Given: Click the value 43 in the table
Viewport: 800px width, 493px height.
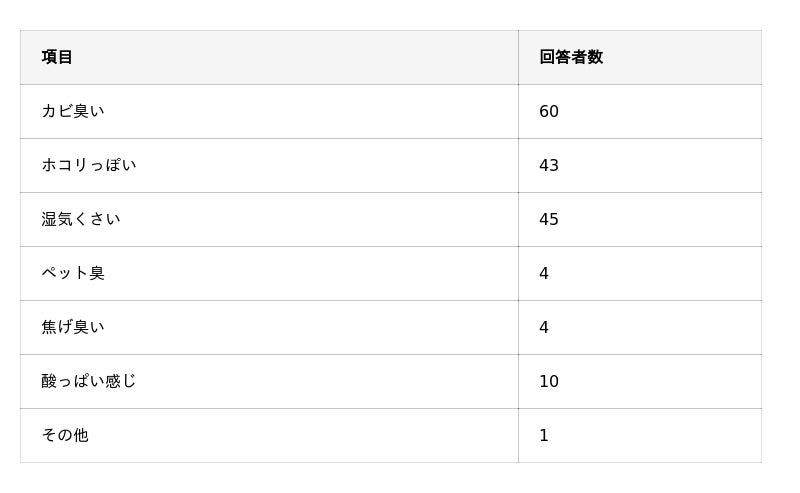Looking at the screenshot, I should point(549,165).
